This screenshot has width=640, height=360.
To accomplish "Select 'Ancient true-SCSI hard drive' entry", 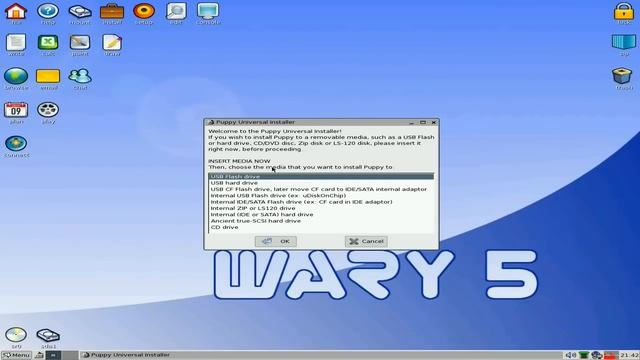I will (x=321, y=221).
